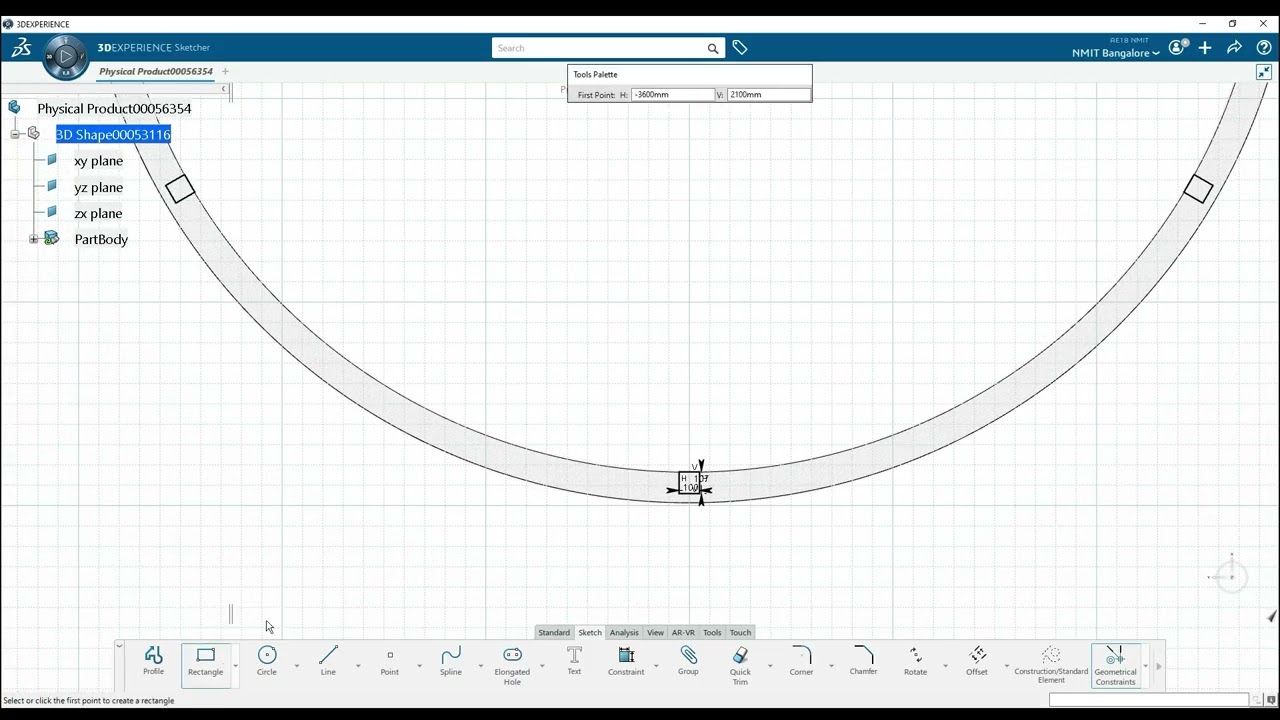Click the tag icon next to search
This screenshot has width=1280, height=720.
pos(740,48)
